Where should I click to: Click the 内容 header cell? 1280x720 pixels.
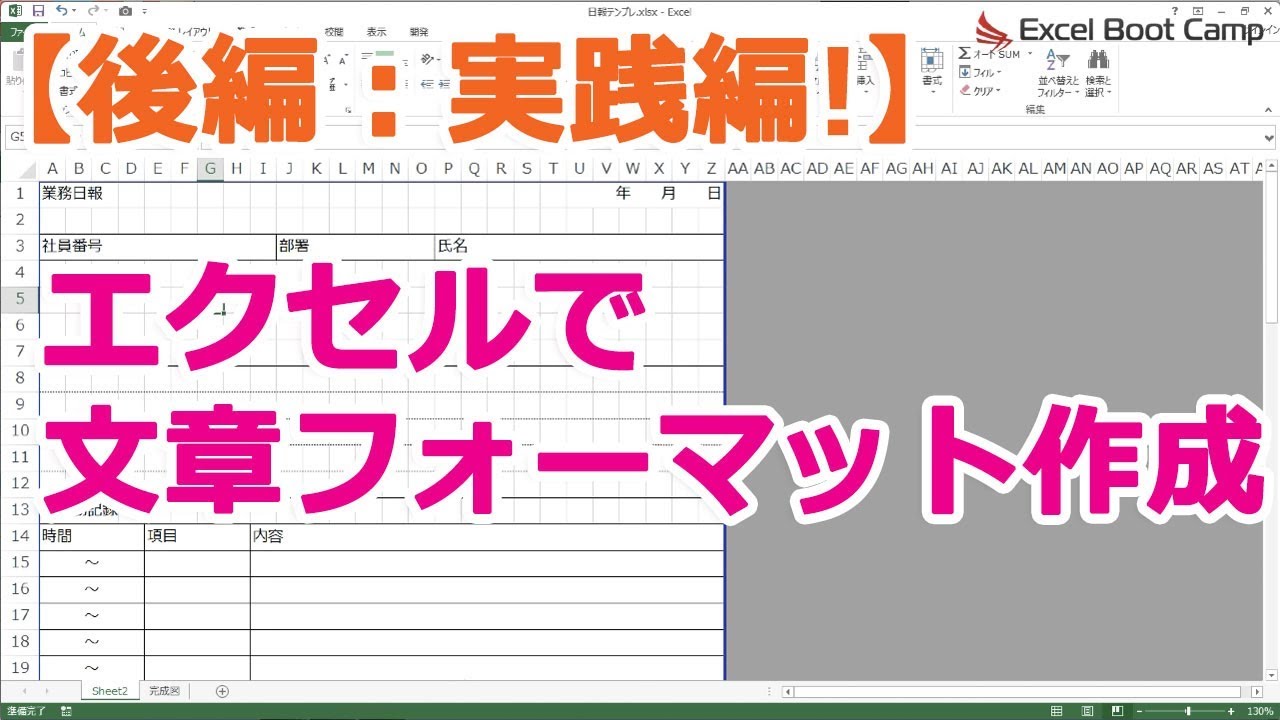tap(487, 536)
